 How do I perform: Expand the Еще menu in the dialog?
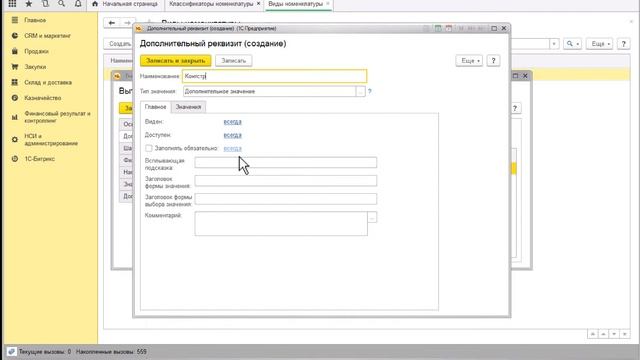point(469,60)
